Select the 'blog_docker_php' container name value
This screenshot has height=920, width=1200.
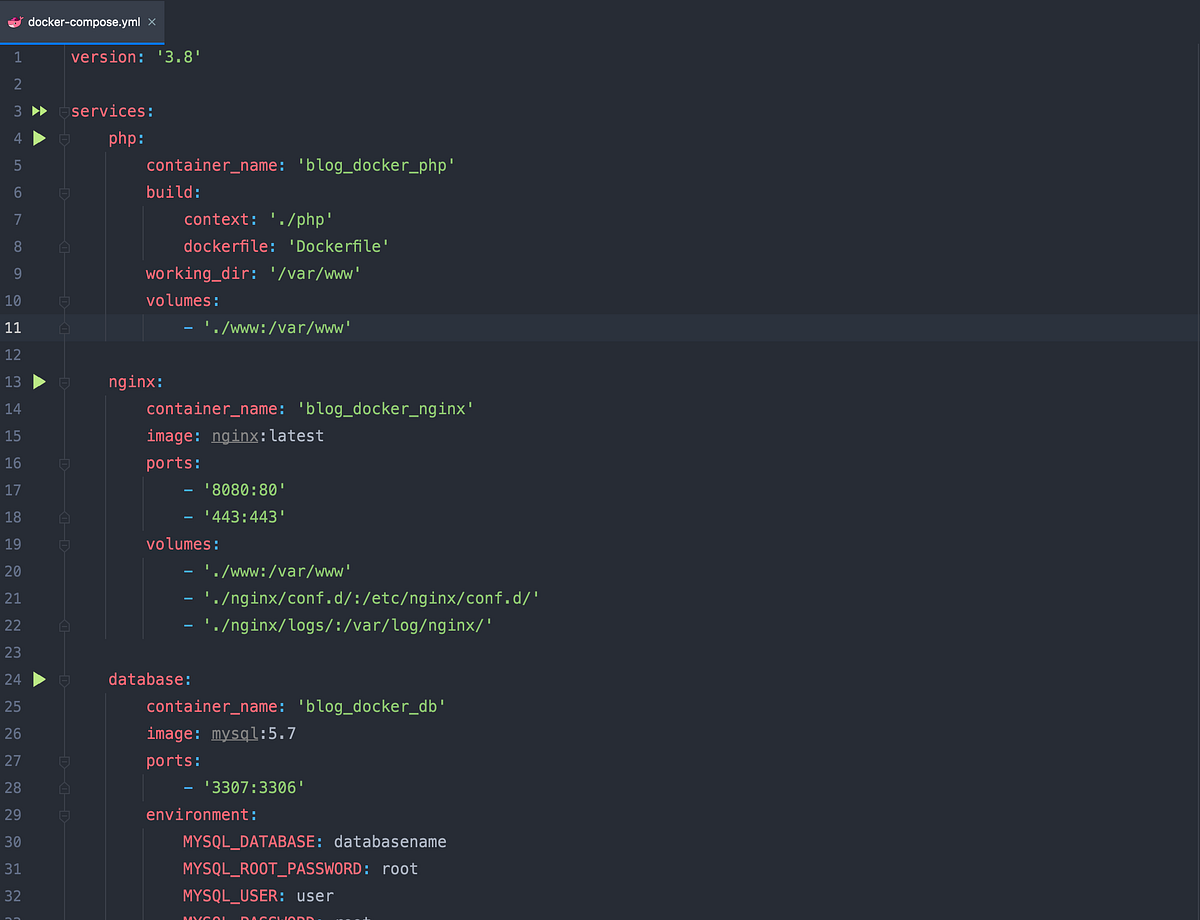pyautogui.click(x=376, y=165)
